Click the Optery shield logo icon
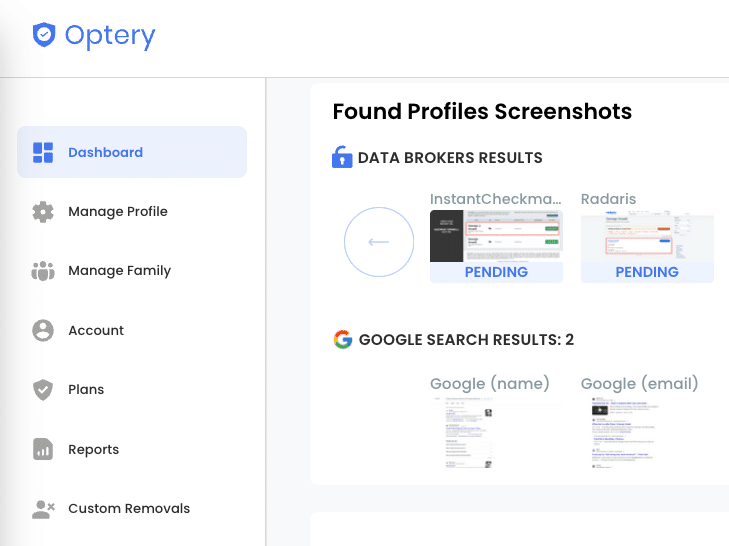Image resolution: width=729 pixels, height=546 pixels. pos(44,34)
